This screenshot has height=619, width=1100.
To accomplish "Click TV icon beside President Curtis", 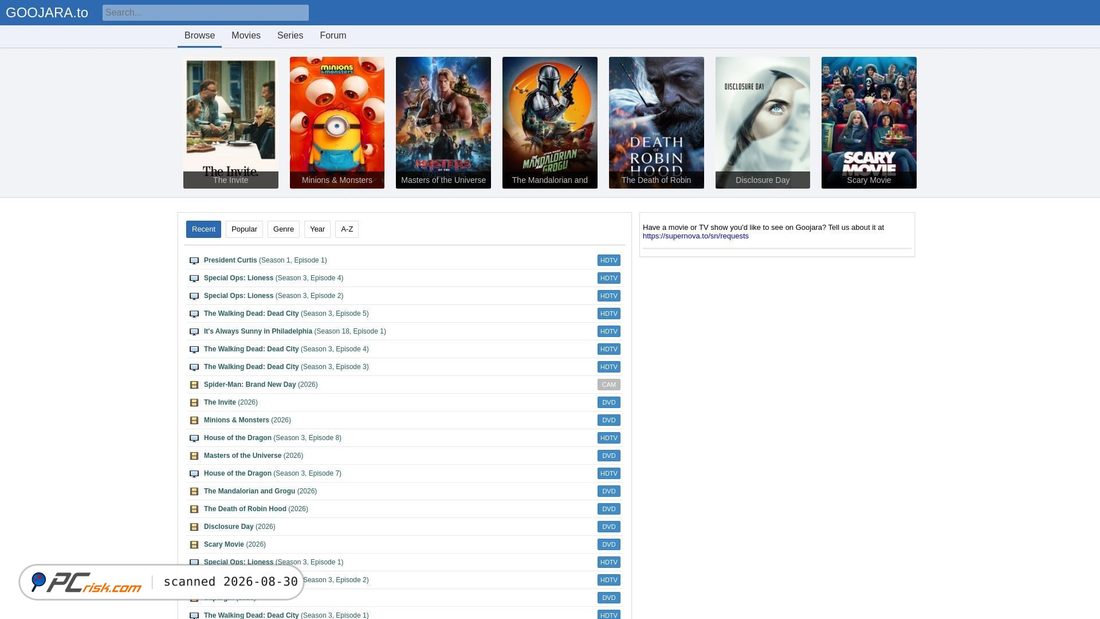I will click(x=194, y=260).
